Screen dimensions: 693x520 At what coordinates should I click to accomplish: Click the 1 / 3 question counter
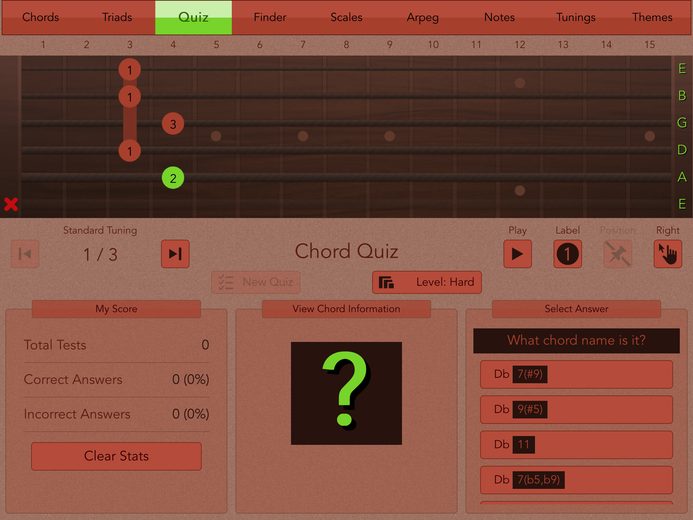[100, 254]
